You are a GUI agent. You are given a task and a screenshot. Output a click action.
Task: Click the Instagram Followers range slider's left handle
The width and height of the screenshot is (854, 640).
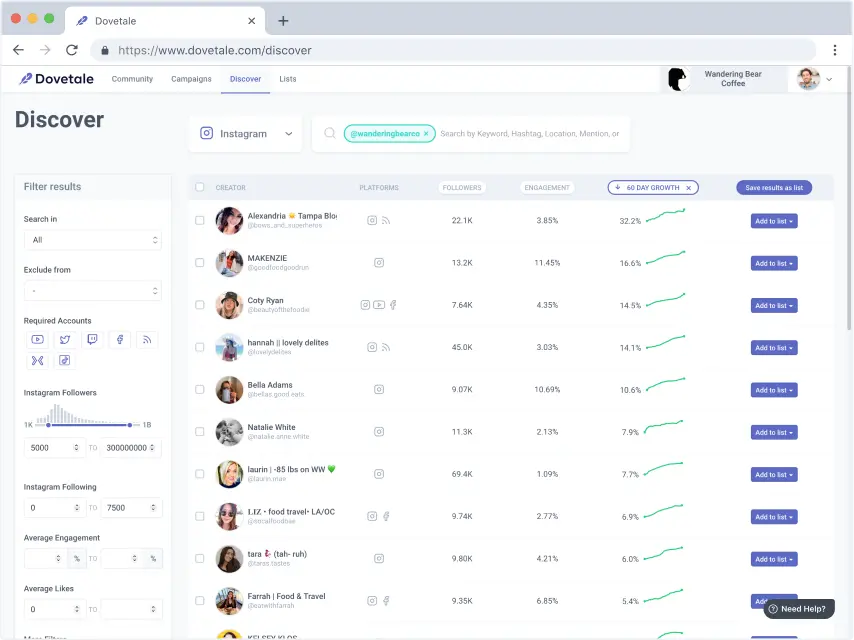(x=48, y=425)
